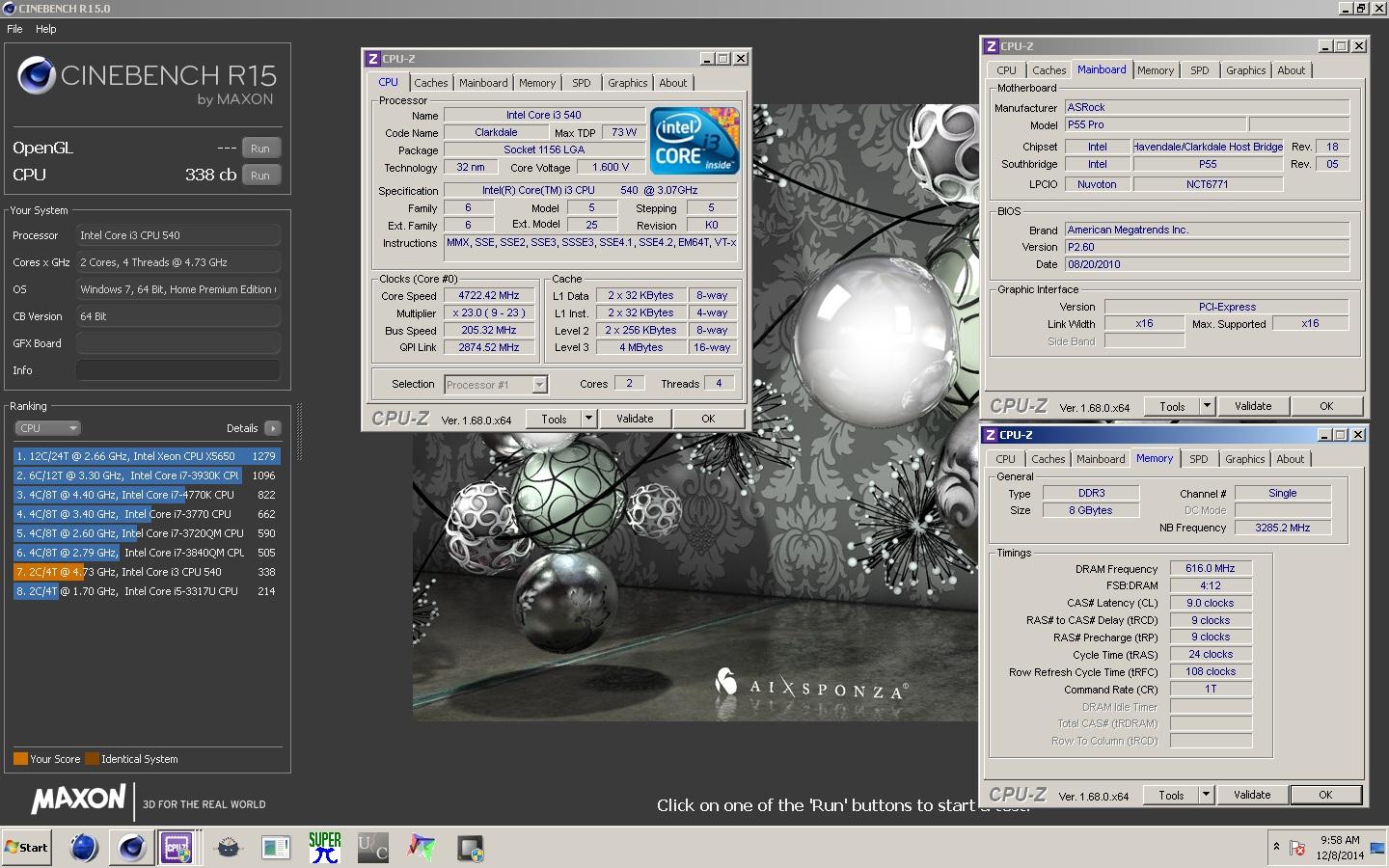Open the UC taskbar icon
Viewport: 1389px width, 868px height.
click(372, 848)
